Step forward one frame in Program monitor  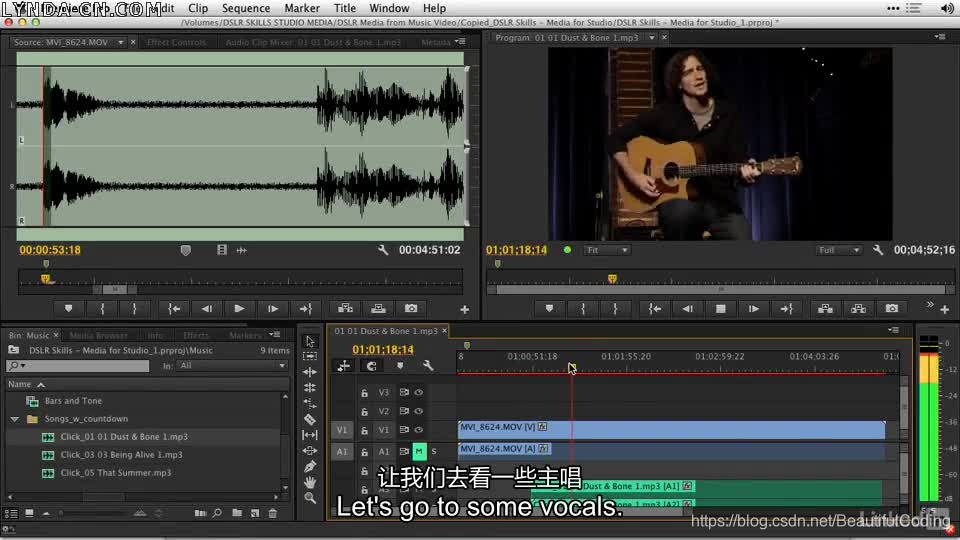click(754, 309)
